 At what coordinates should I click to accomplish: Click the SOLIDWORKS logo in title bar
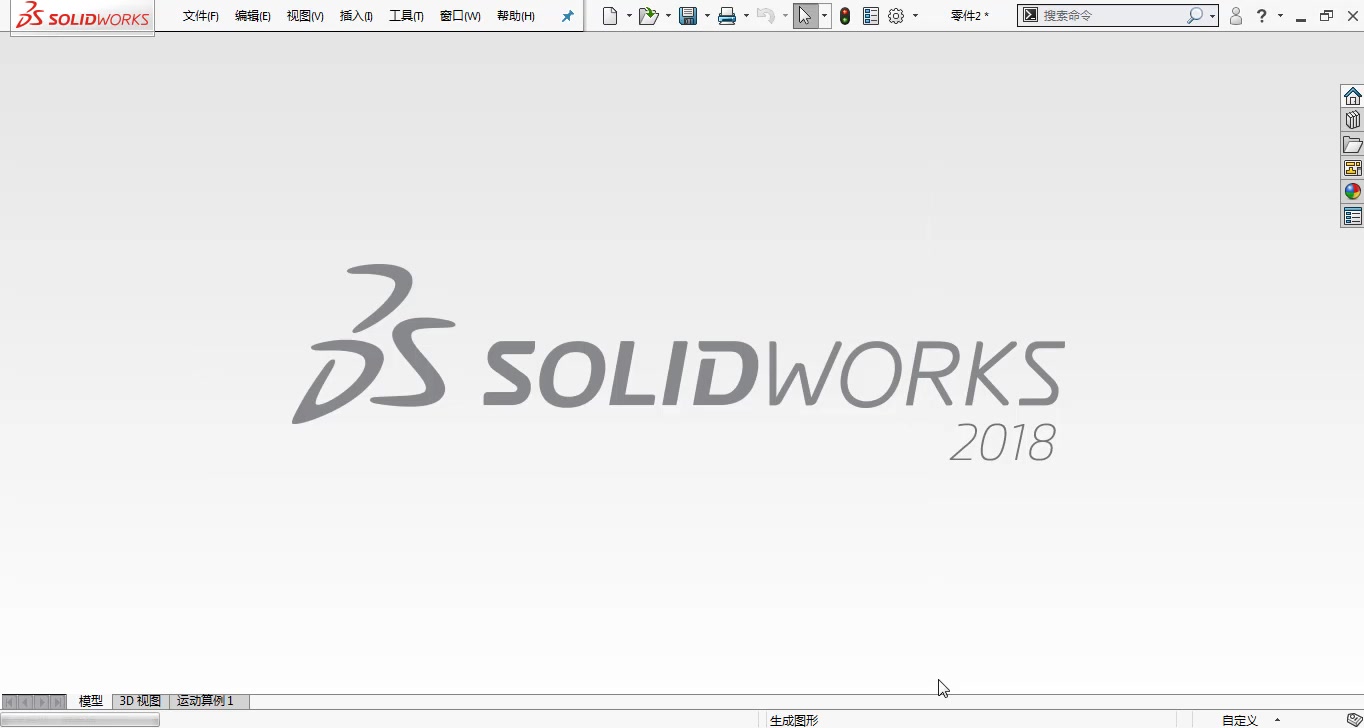click(x=83, y=17)
